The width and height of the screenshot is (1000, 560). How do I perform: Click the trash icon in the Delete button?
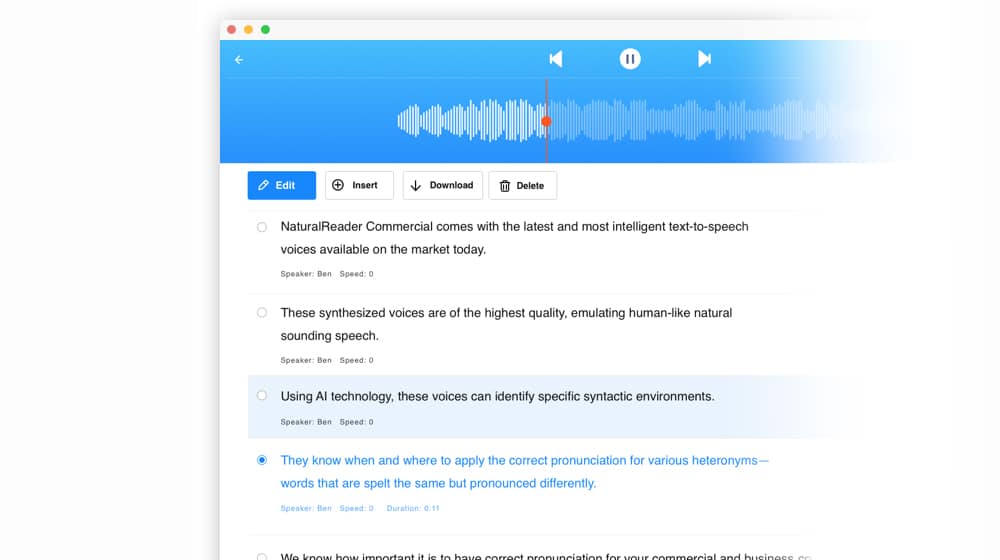tap(504, 186)
